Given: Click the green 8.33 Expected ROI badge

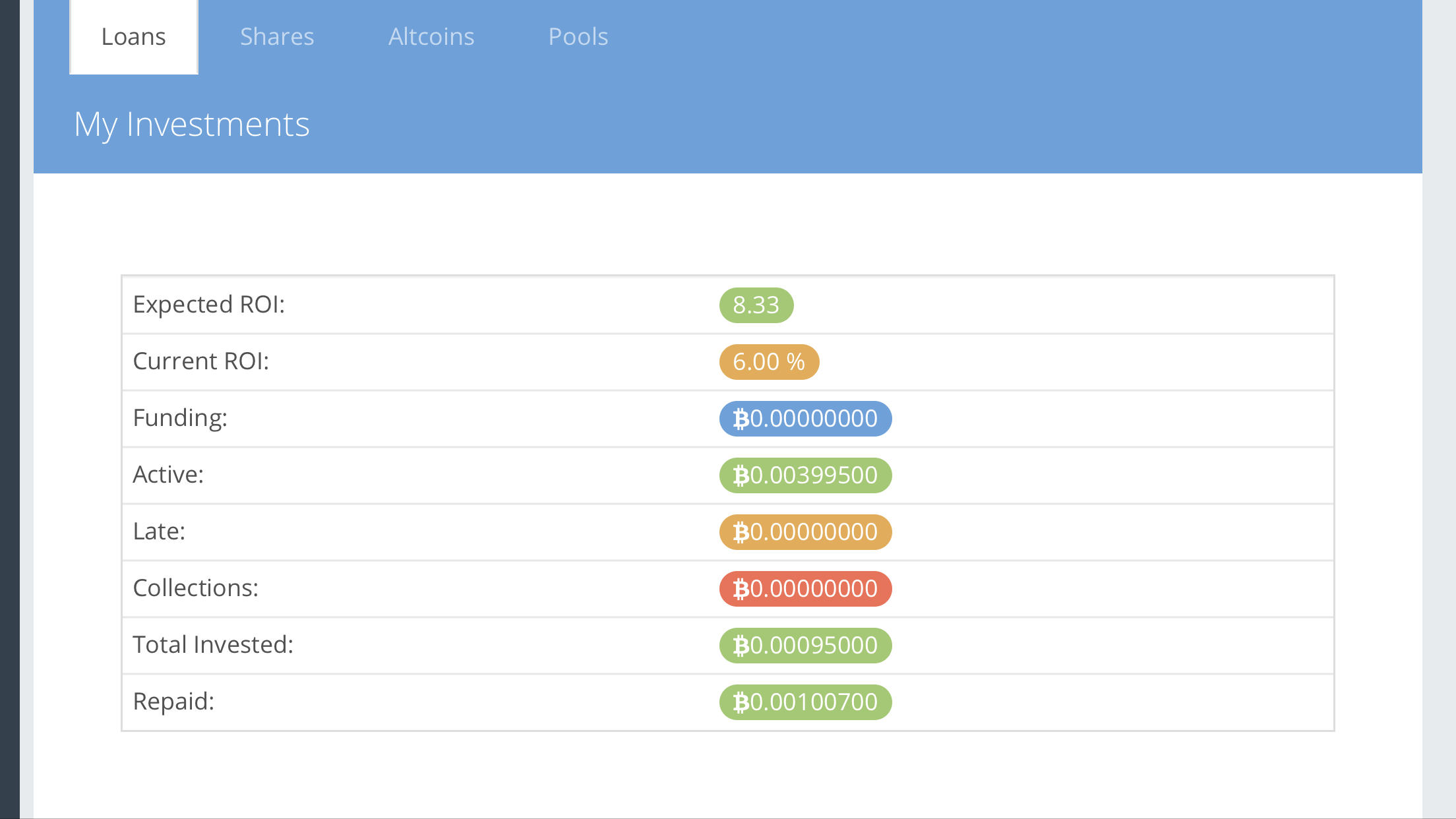Looking at the screenshot, I should tap(756, 305).
